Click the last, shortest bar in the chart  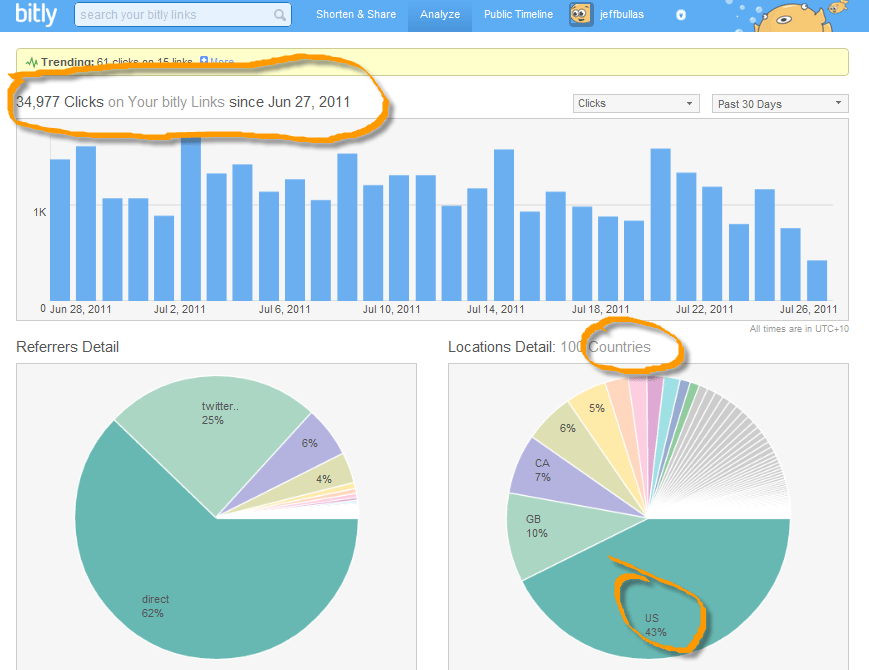point(817,280)
